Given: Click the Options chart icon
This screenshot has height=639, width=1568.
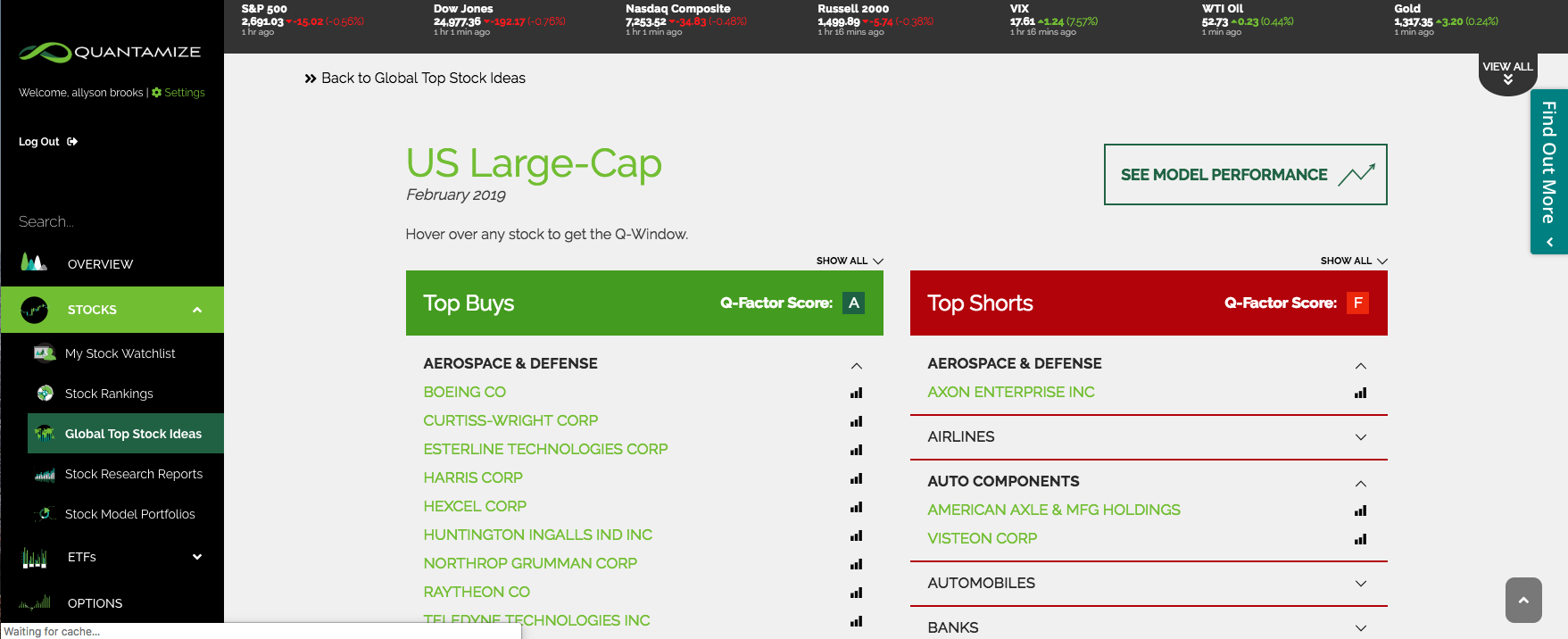Looking at the screenshot, I should 34,602.
